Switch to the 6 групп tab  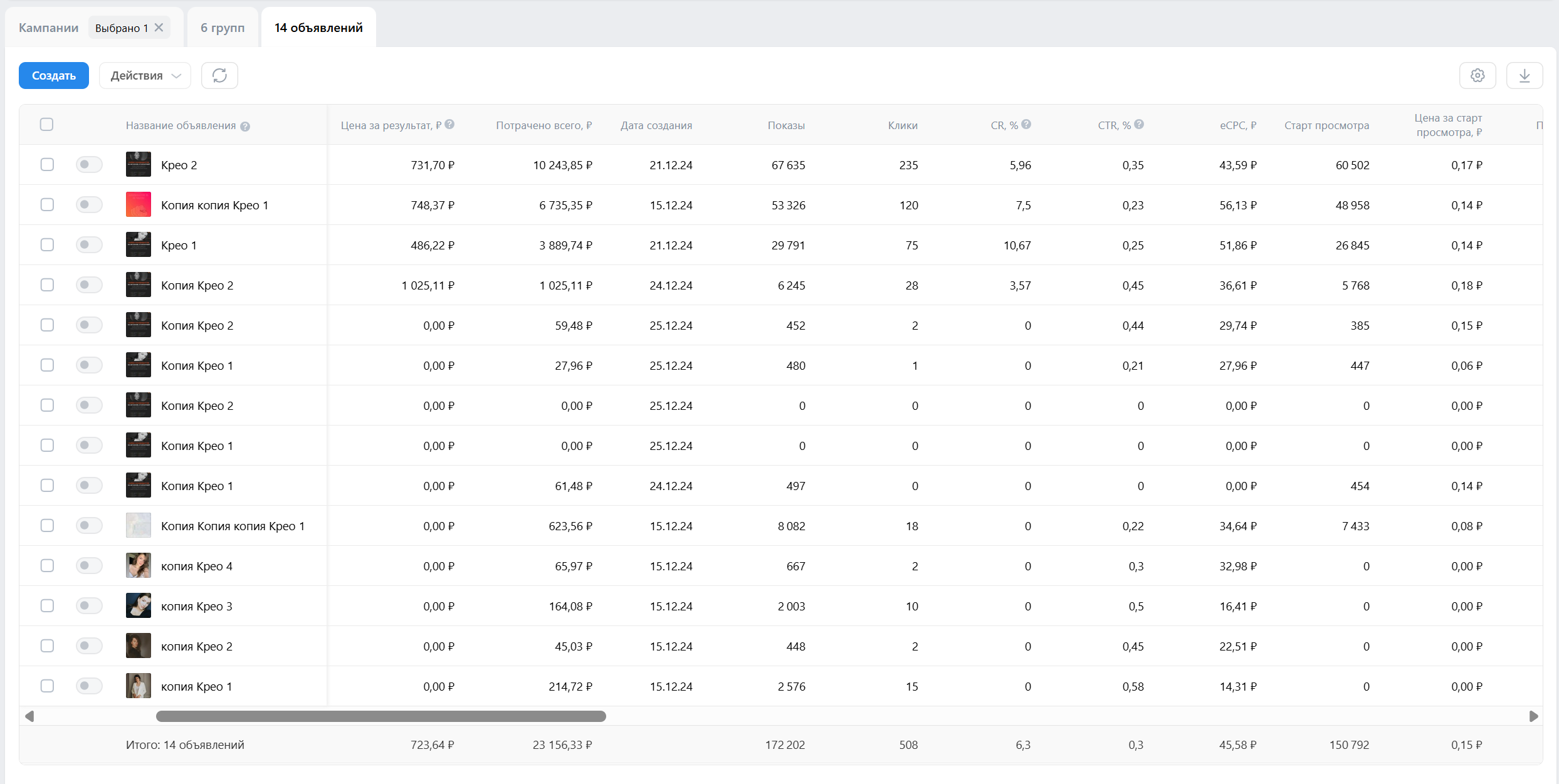pyautogui.click(x=223, y=28)
